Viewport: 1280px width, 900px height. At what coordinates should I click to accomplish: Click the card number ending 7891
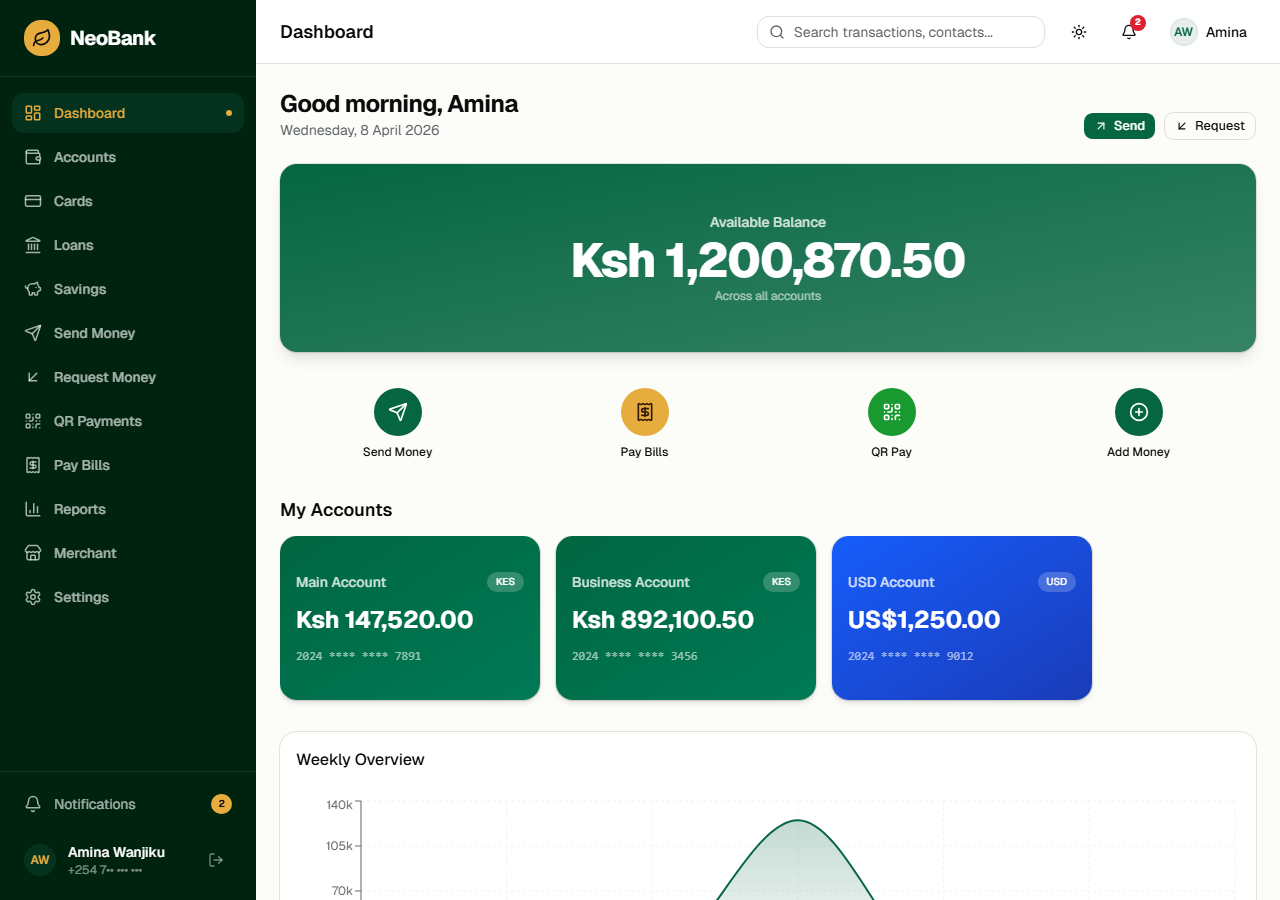(358, 656)
